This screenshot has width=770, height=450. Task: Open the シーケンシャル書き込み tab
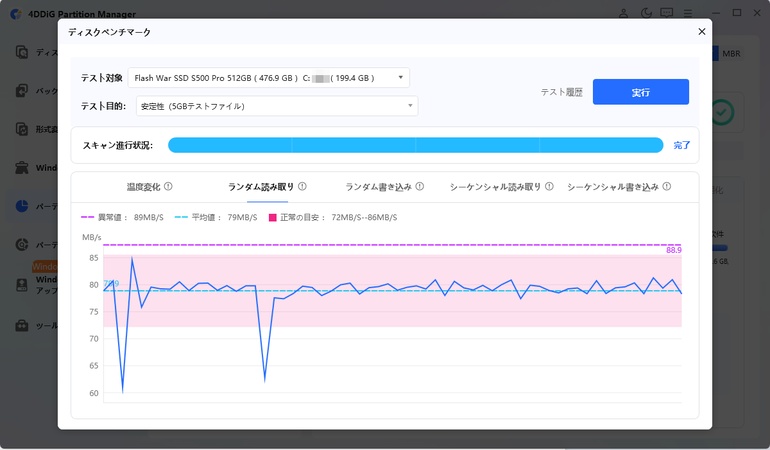[613, 187]
